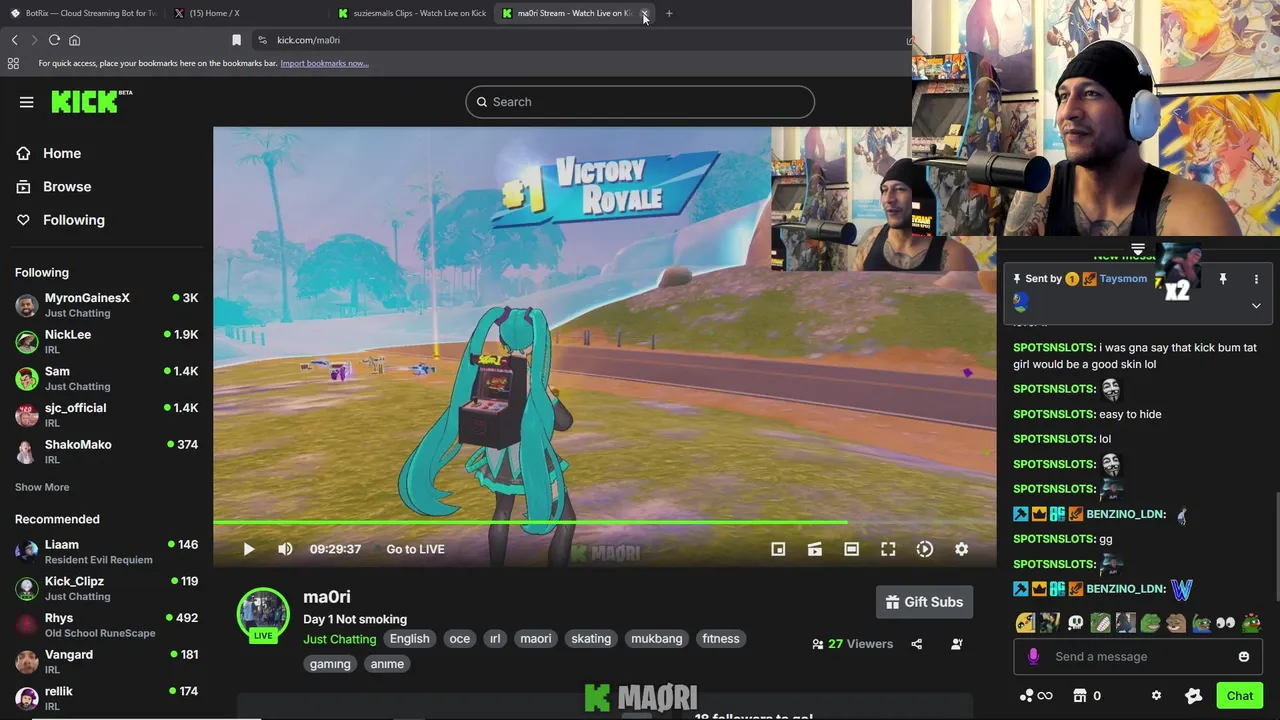Open the chat shop icon
The image size is (1280, 720).
(1080, 696)
